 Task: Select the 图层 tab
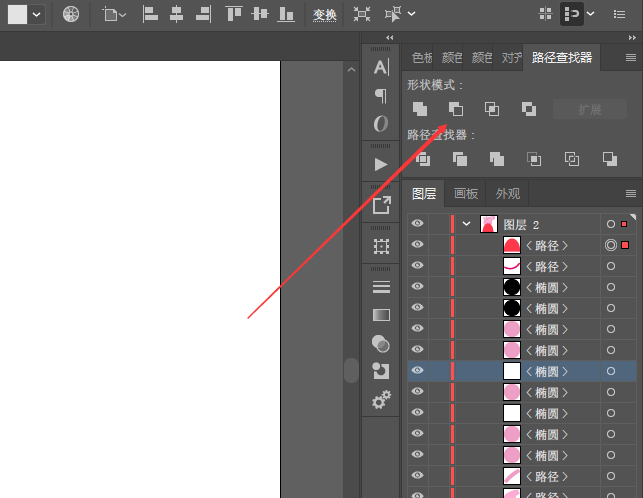coord(424,194)
